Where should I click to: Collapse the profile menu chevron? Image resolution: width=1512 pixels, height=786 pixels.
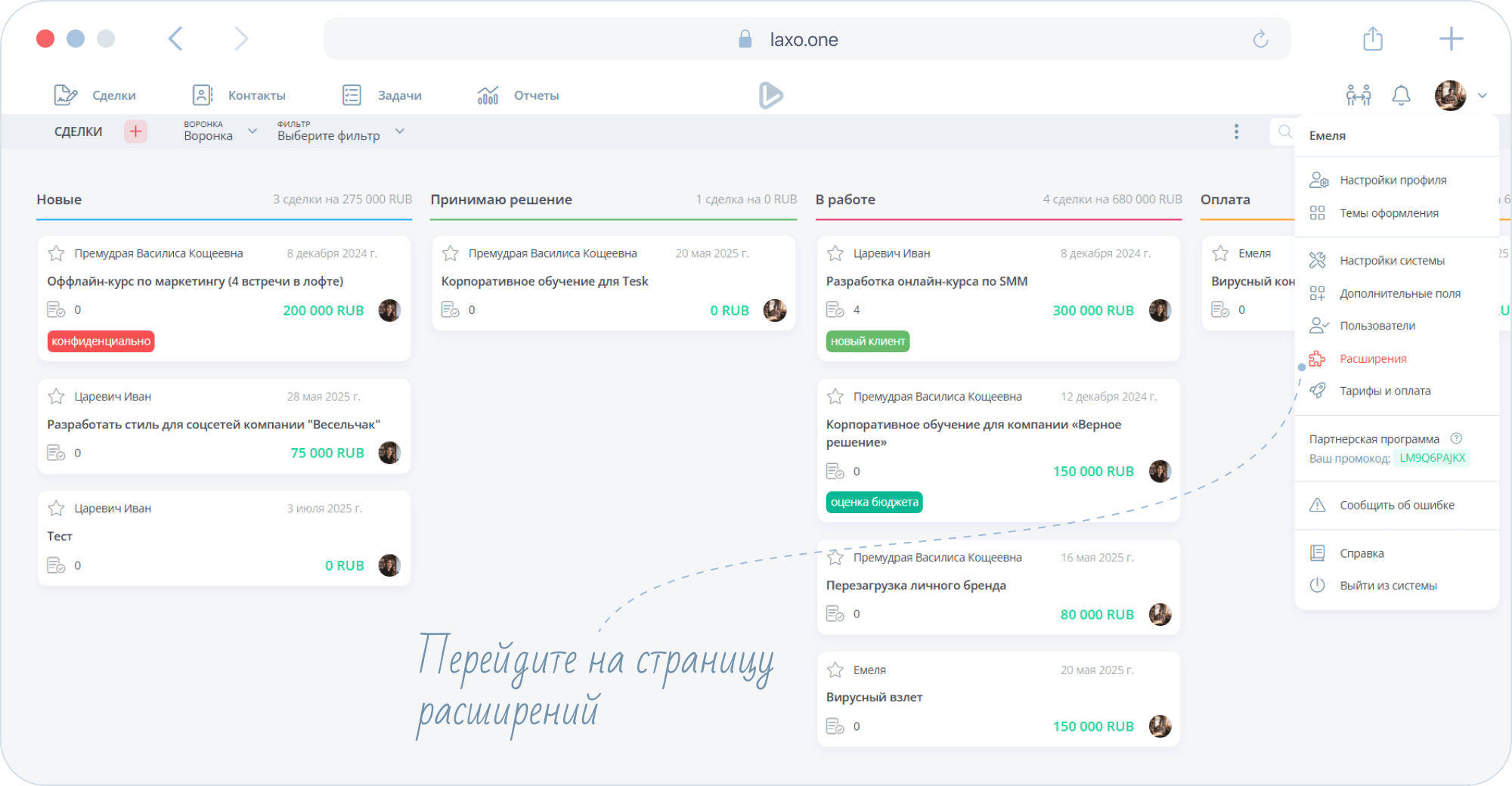(1482, 96)
